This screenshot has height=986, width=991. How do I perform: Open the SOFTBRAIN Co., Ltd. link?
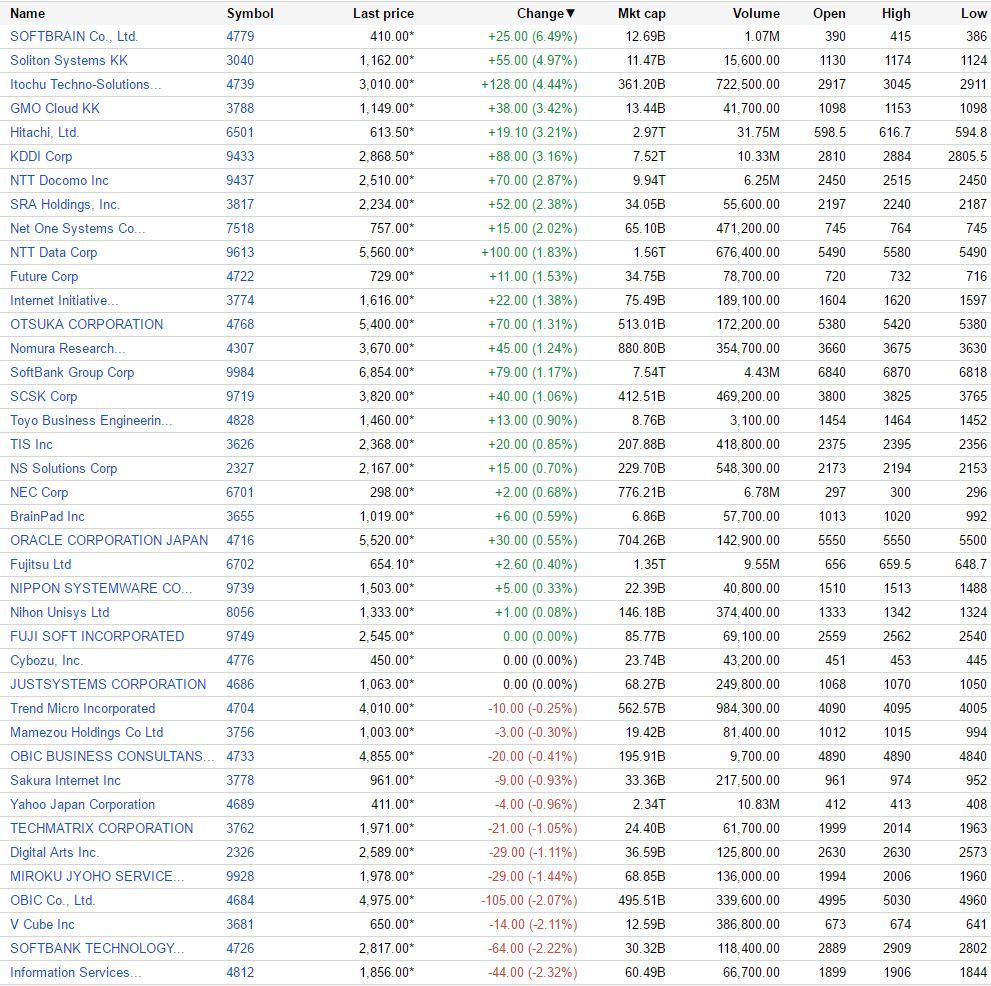74,36
